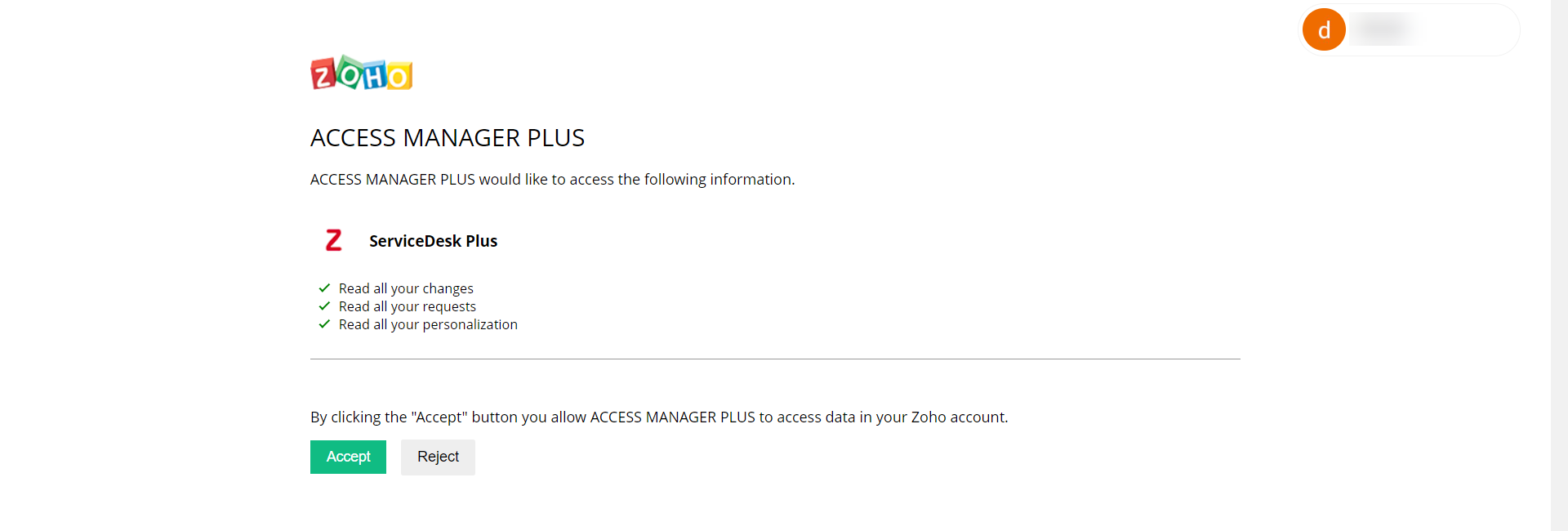Select the ServiceDesk Plus label
1568x531 pixels.
point(433,241)
